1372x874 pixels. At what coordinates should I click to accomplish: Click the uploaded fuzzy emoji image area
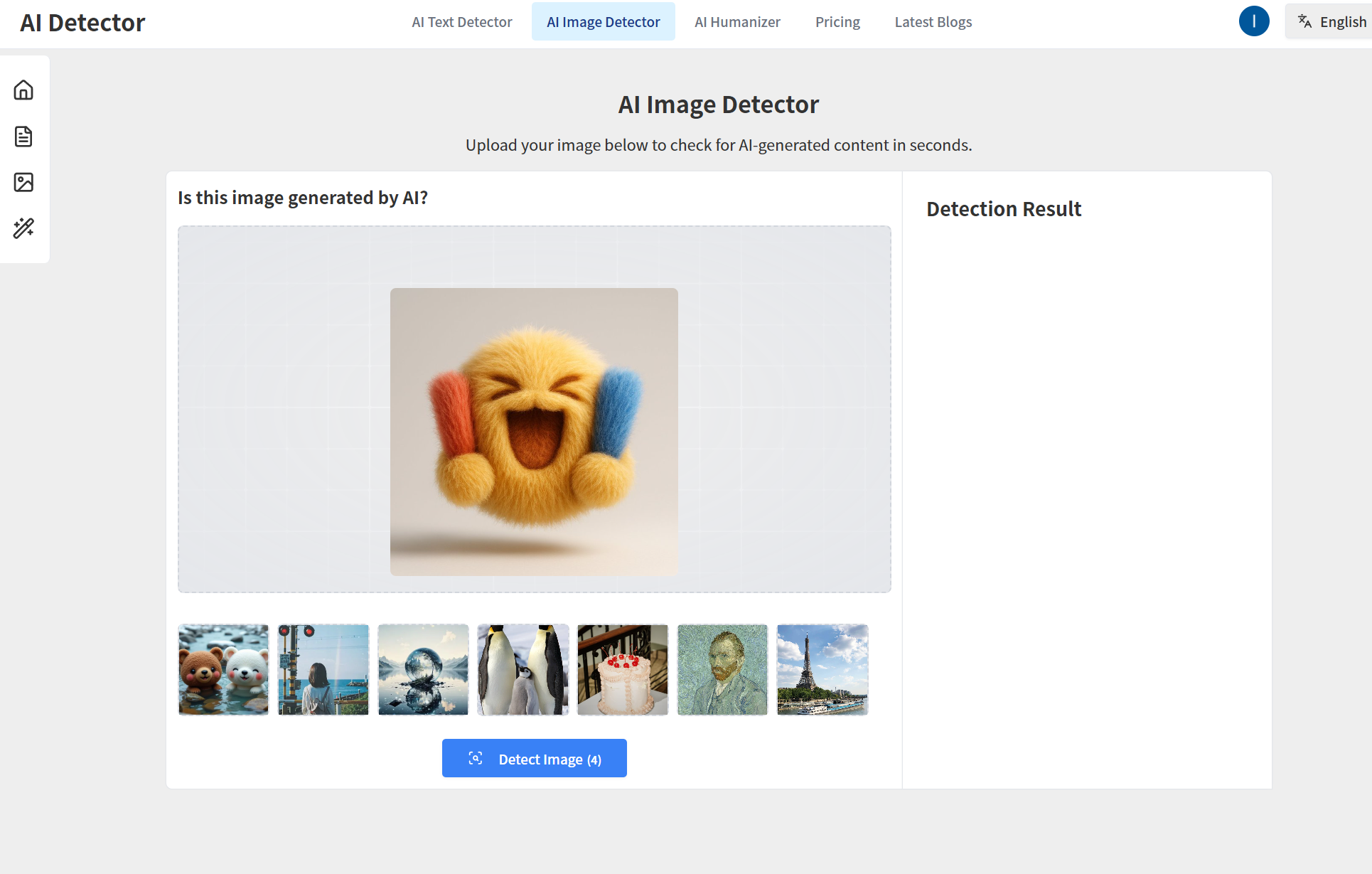point(534,432)
